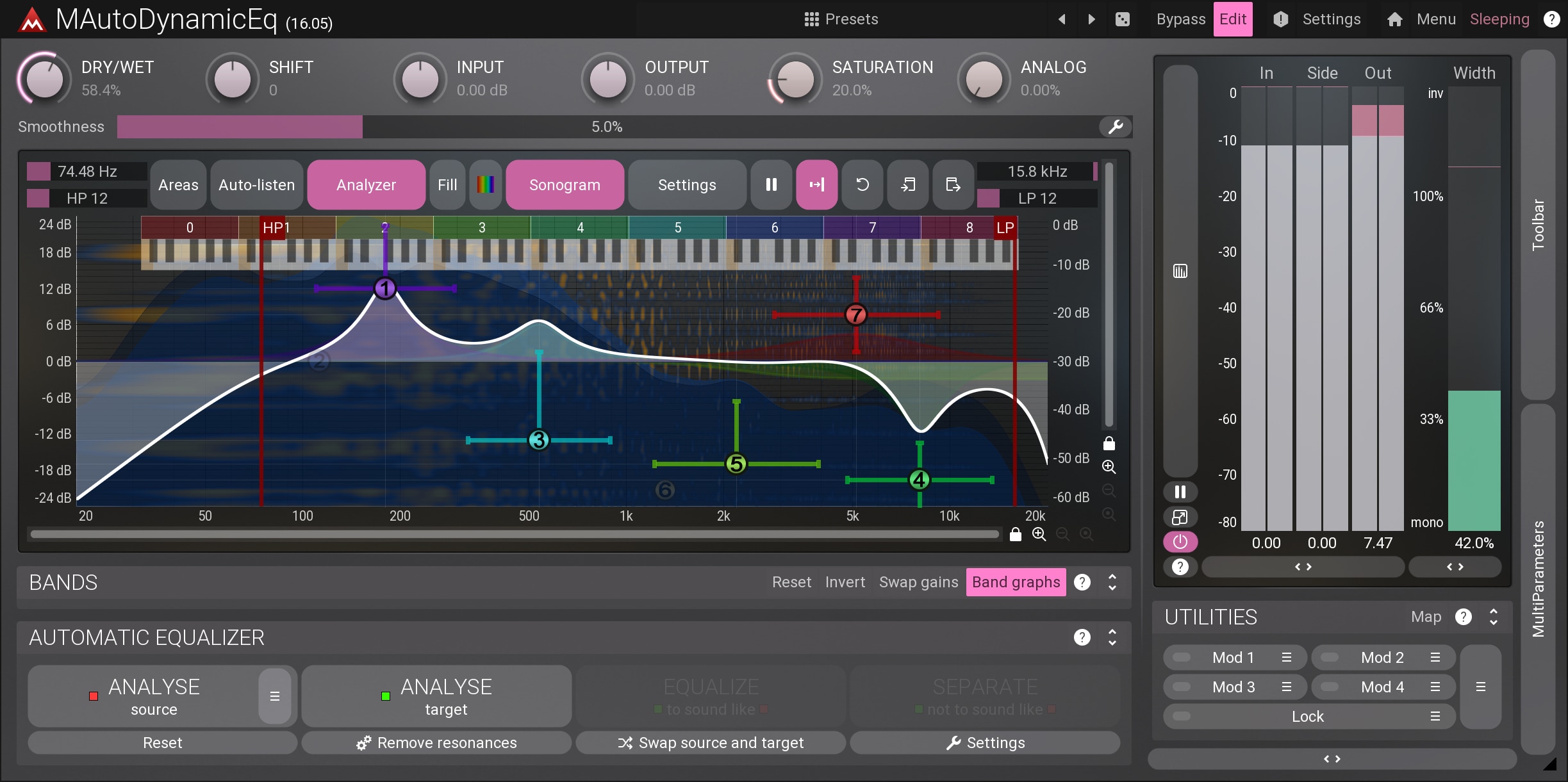Open the Utilities help question mark
The image size is (1568, 782).
1463,617
